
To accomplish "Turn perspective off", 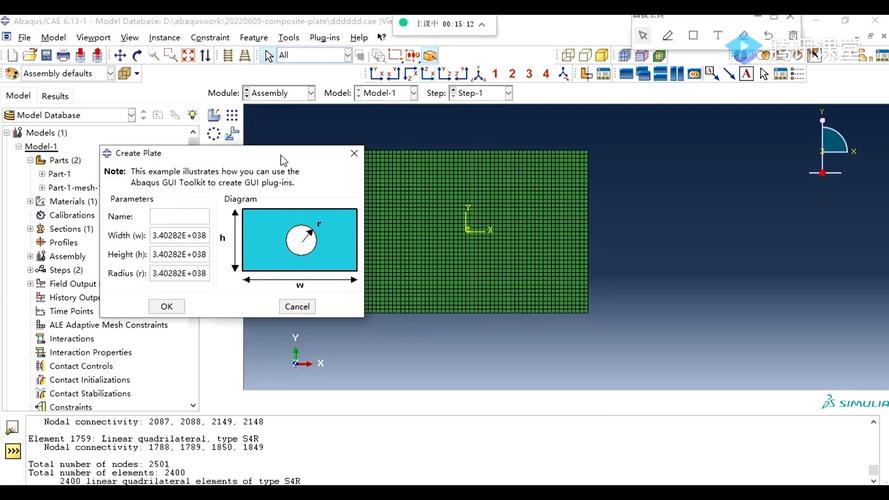I will click(x=228, y=56).
